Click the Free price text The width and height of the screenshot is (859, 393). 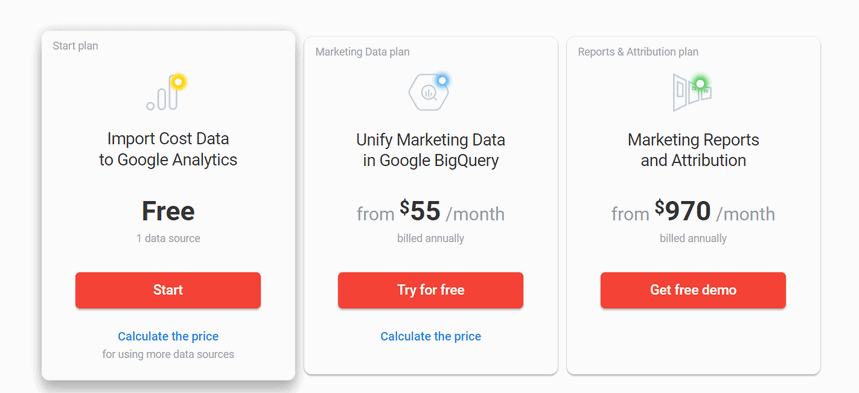pos(168,211)
